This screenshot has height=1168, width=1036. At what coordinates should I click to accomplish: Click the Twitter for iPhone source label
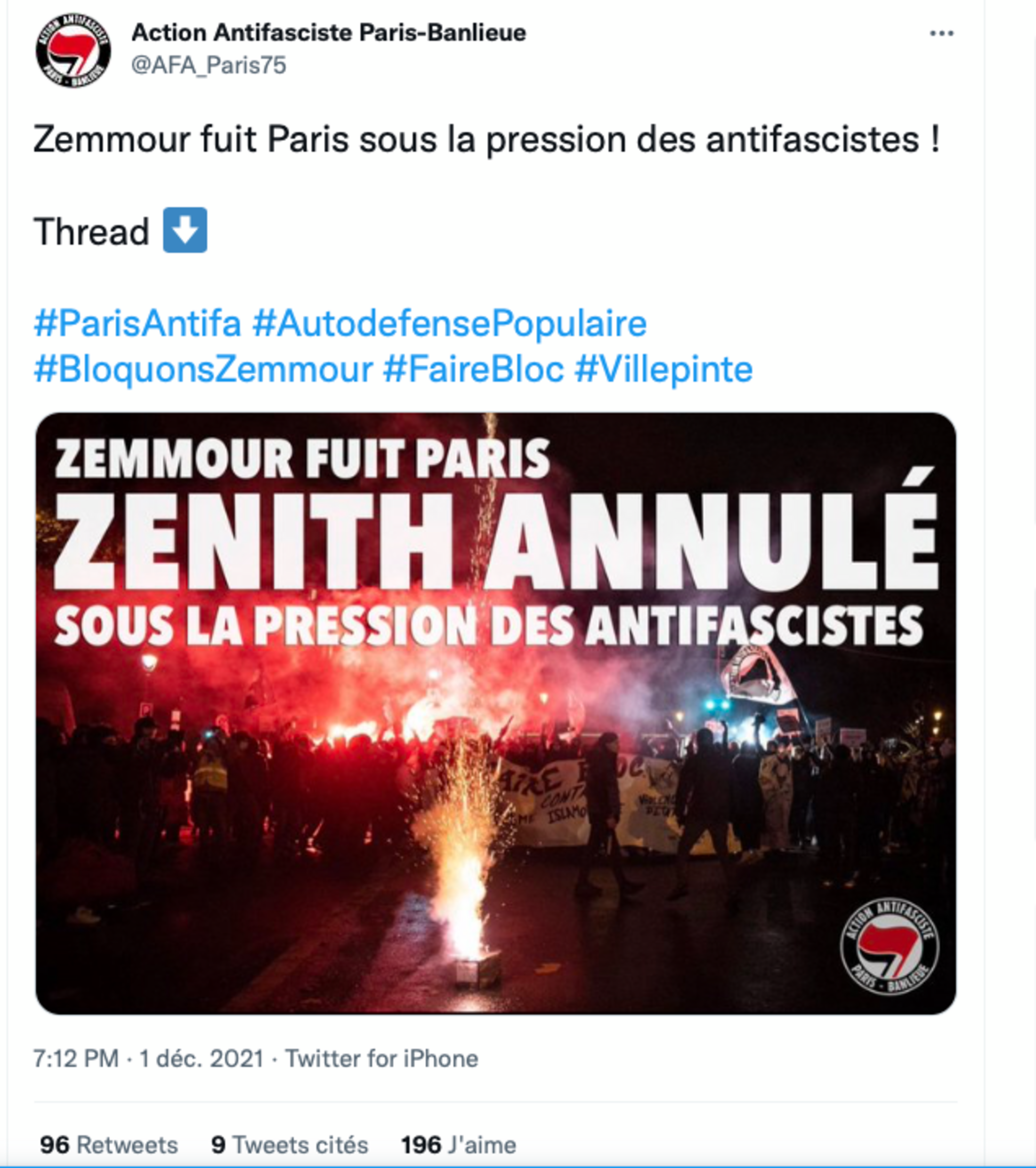pos(381,1058)
